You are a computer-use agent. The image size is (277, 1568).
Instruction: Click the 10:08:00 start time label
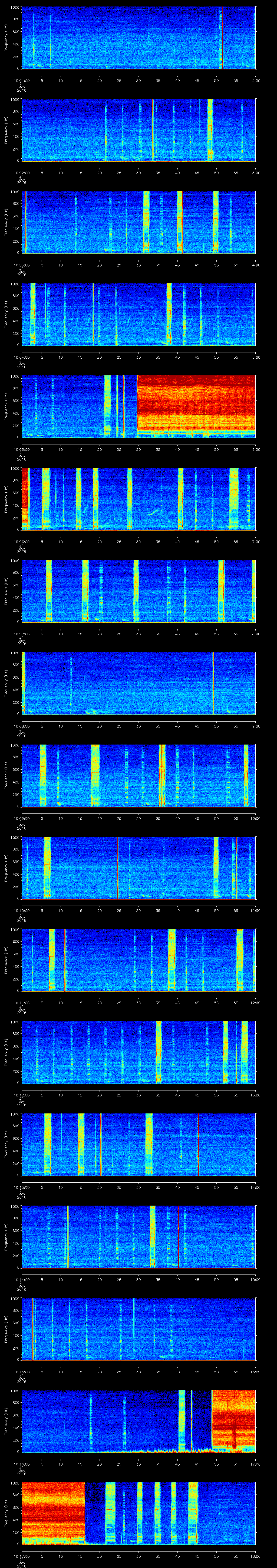22,726
